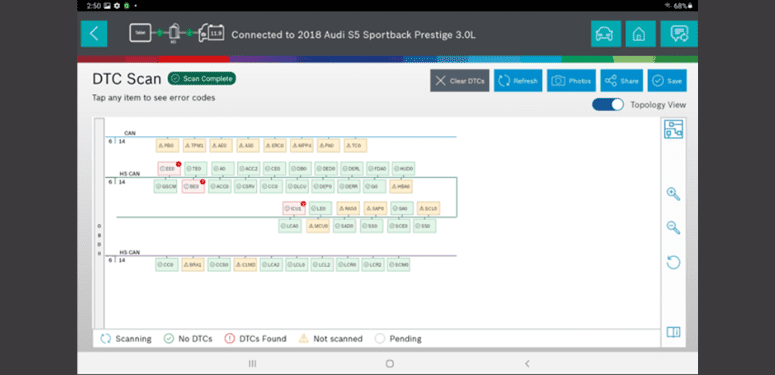The width and height of the screenshot is (775, 375).
Task: Tap the not-scanned SCL0 module
Action: pyautogui.click(x=429, y=208)
